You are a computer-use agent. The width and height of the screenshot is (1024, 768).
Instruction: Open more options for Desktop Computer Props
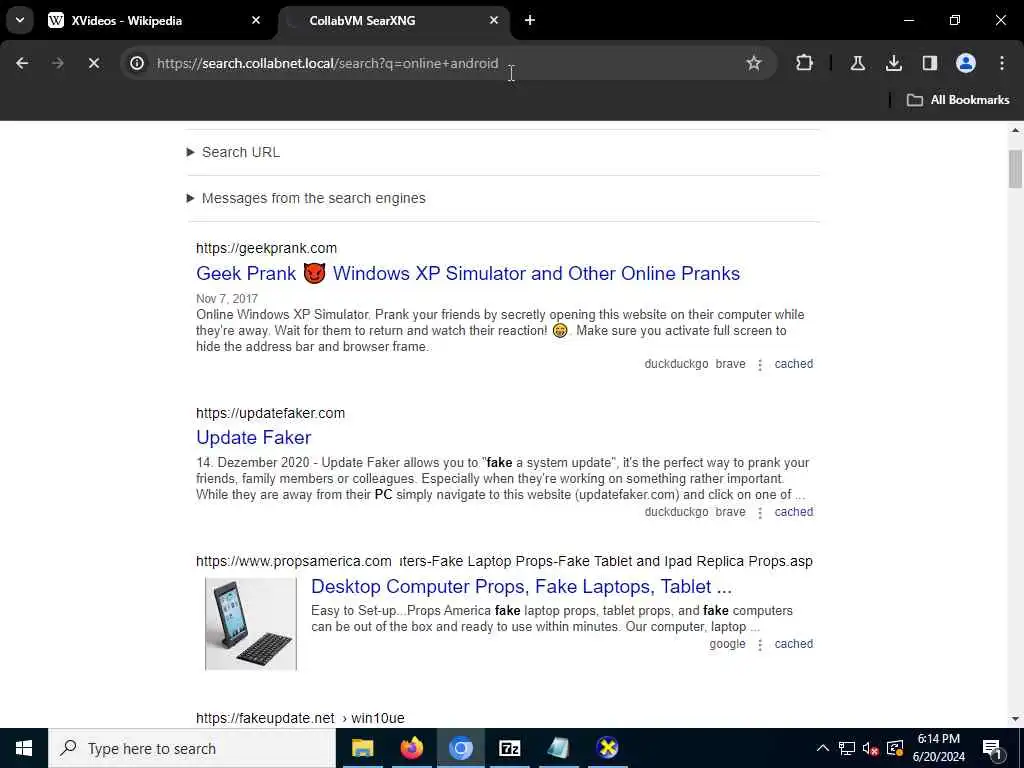(760, 645)
